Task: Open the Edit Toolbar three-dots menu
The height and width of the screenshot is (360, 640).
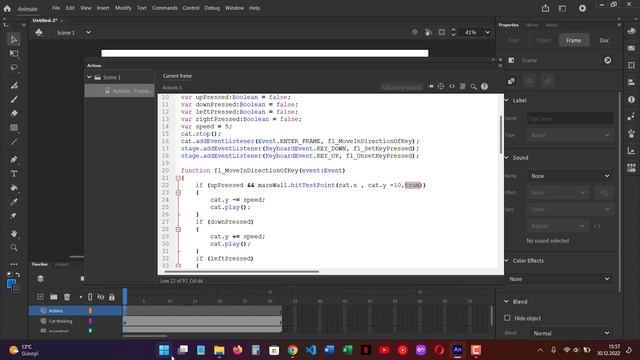Action: tap(14, 264)
